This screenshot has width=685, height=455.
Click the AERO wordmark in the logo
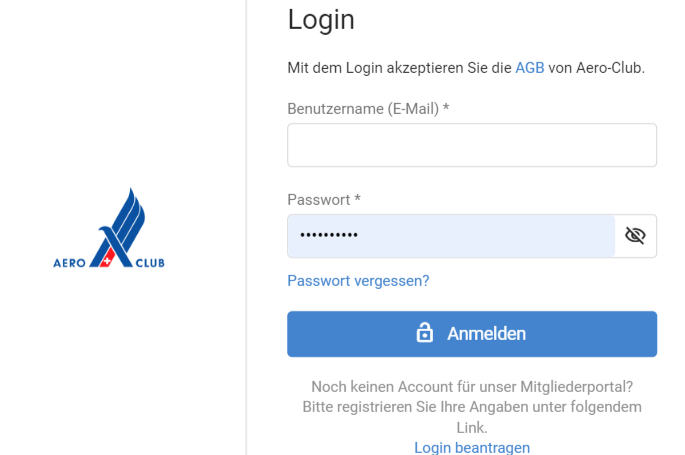[69, 263]
